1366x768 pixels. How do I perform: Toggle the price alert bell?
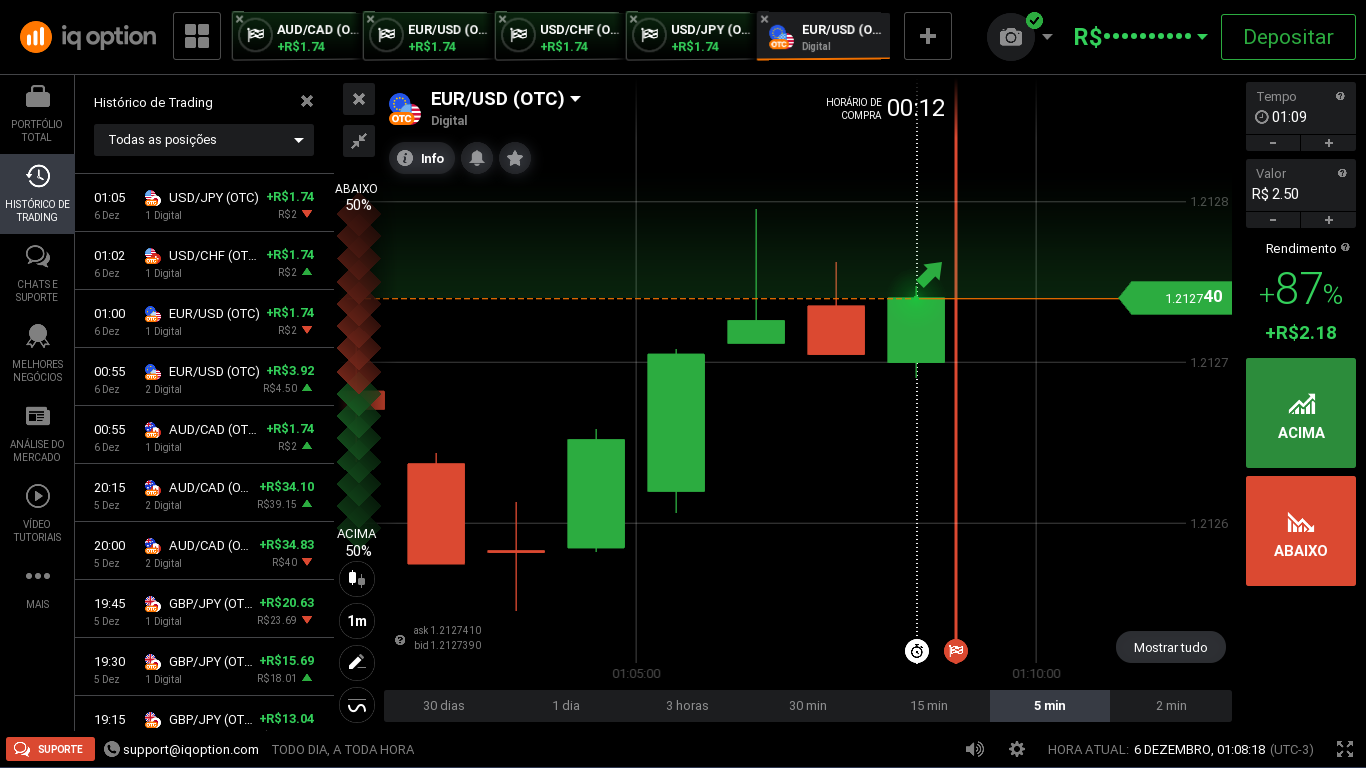[x=477, y=158]
